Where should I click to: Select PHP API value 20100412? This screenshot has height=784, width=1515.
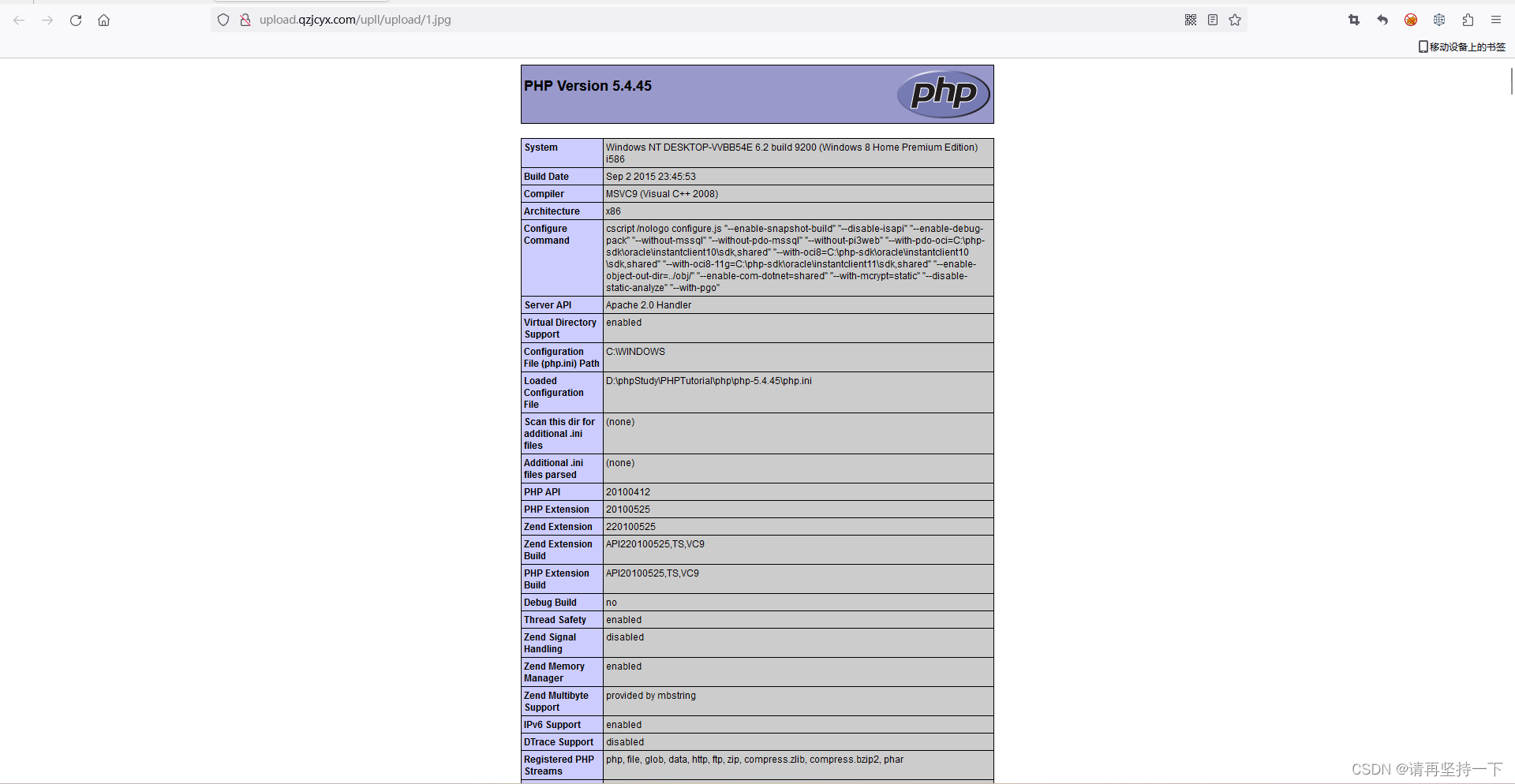point(628,492)
